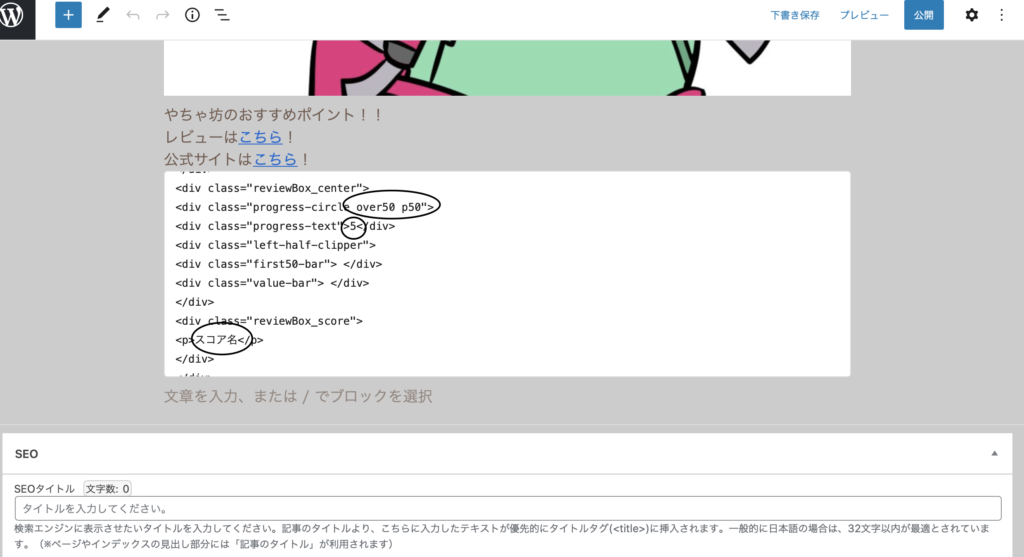Click the 文章を入力 empty paragraph placeholder
1024x557 pixels.
tap(298, 396)
